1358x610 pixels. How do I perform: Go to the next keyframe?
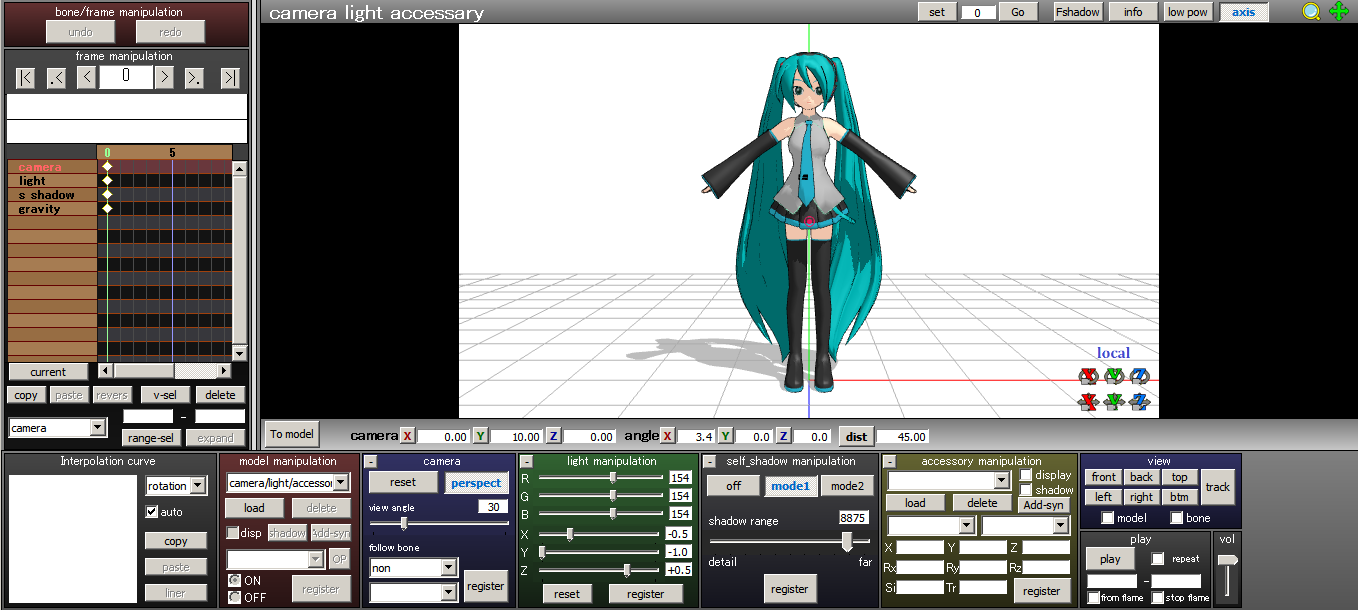point(195,78)
